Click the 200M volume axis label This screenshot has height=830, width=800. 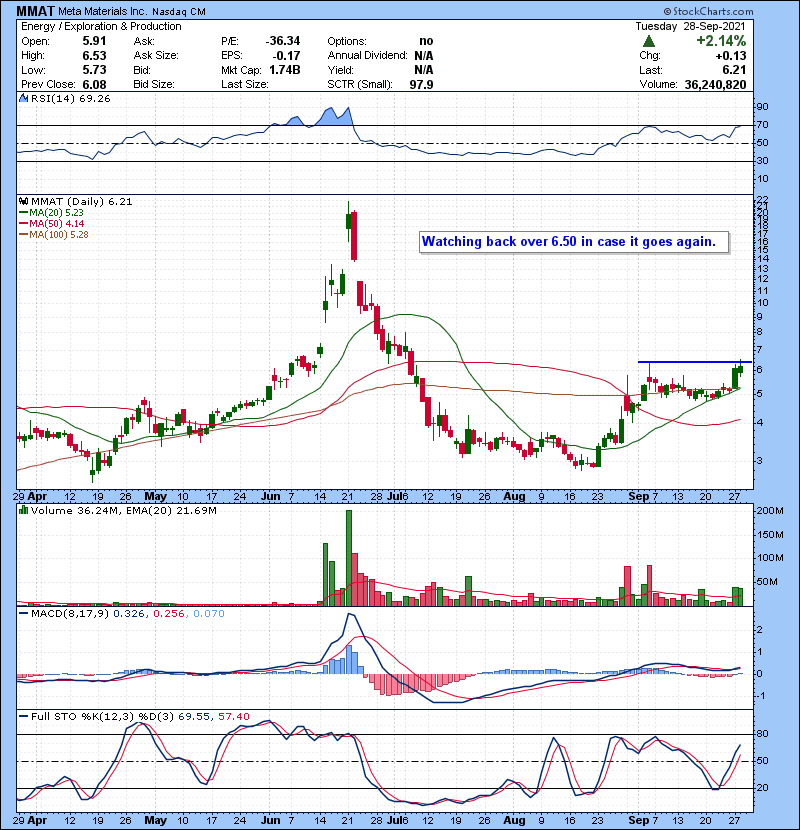(x=770, y=511)
